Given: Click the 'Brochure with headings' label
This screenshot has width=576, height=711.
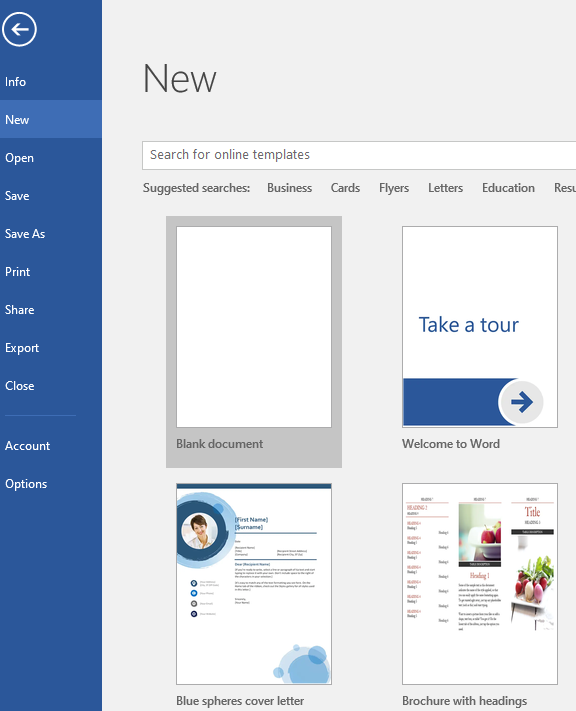Looking at the screenshot, I should click(x=464, y=701).
